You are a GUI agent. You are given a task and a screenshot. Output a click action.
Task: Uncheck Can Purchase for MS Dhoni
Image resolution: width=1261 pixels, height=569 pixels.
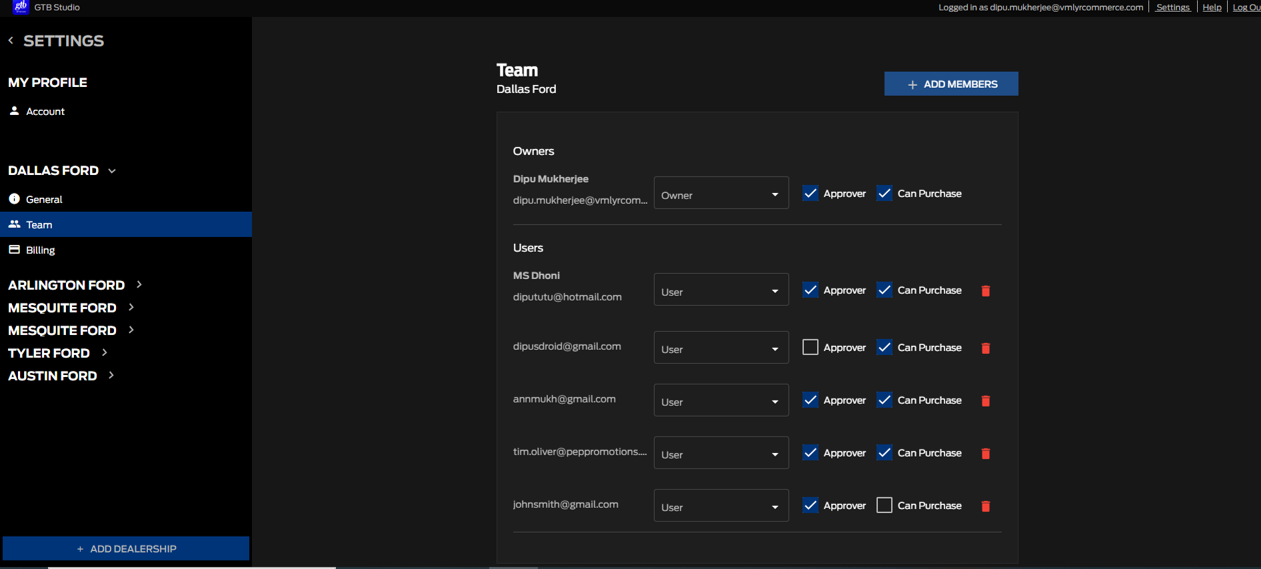point(884,290)
